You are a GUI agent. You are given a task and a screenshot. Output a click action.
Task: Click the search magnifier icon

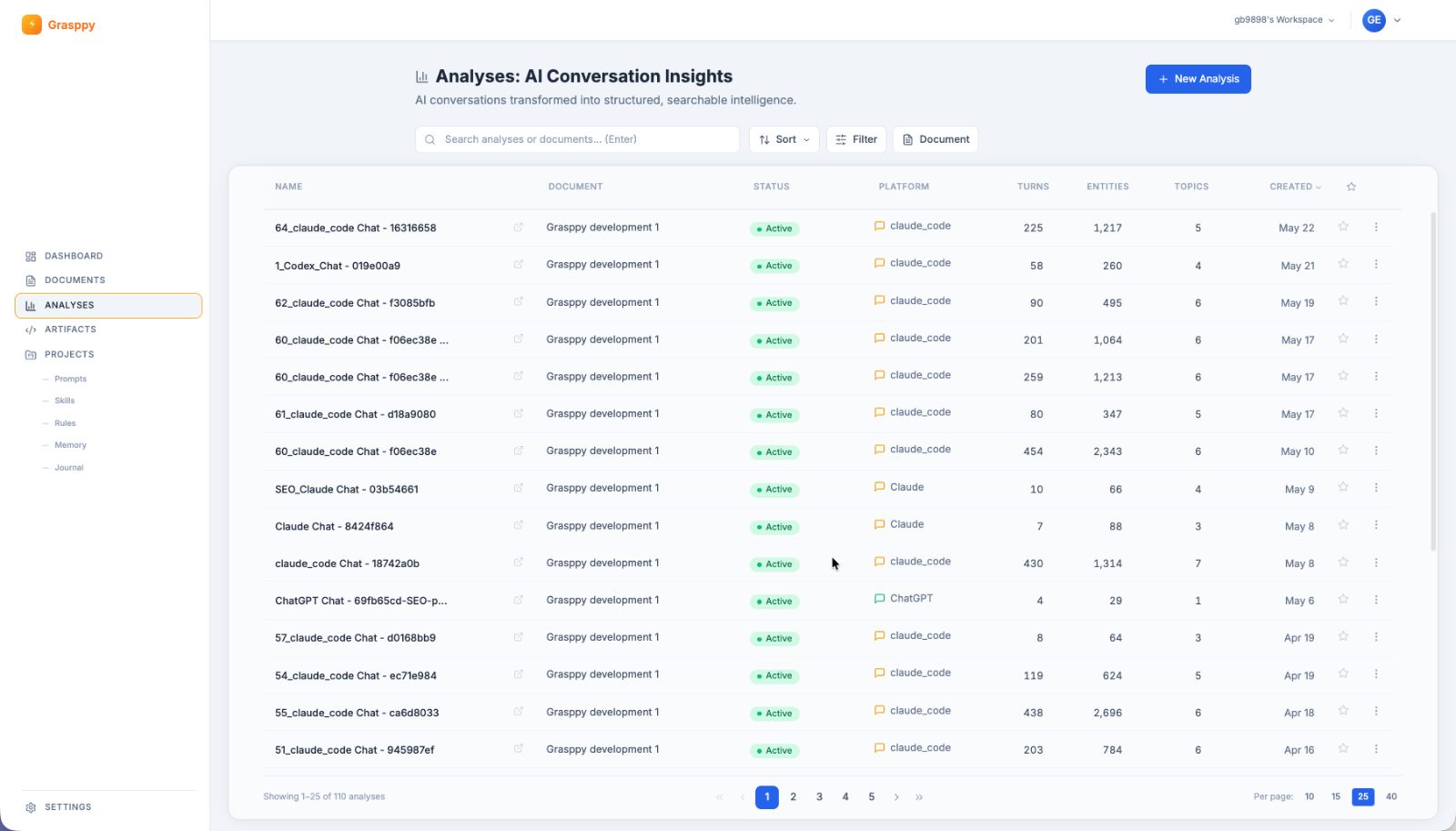tap(430, 139)
